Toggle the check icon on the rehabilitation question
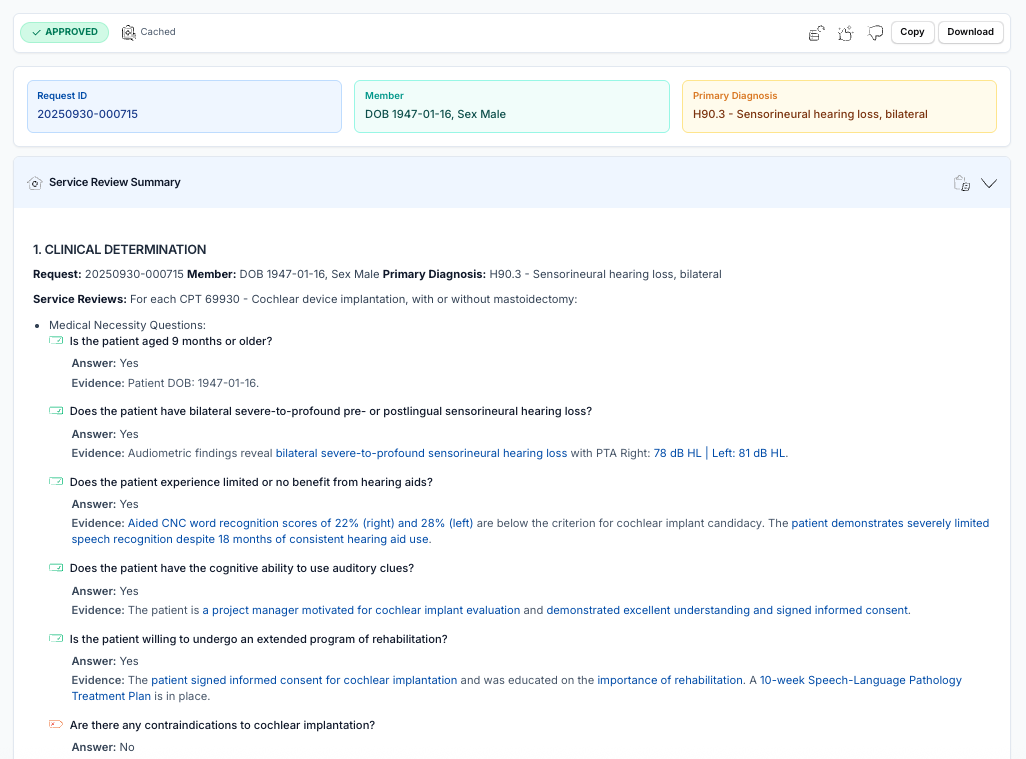The height and width of the screenshot is (759, 1026). pos(55,637)
